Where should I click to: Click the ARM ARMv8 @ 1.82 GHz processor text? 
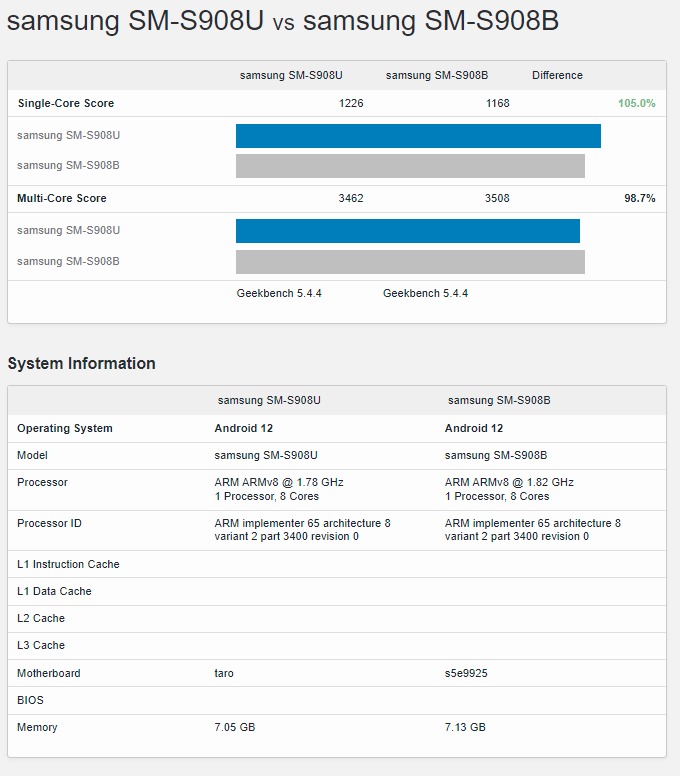[x=509, y=483]
